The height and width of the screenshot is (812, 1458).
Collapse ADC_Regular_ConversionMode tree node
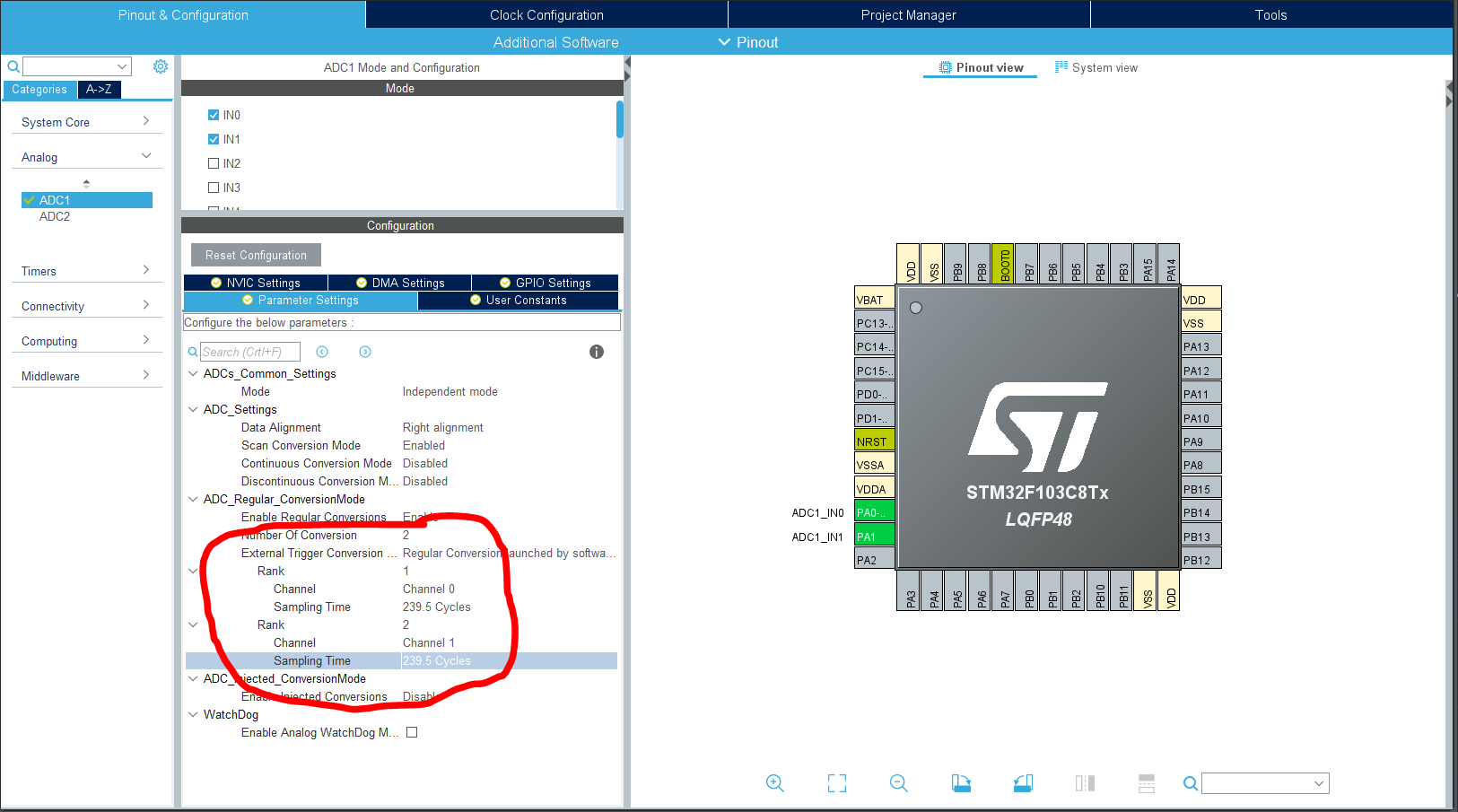point(193,499)
